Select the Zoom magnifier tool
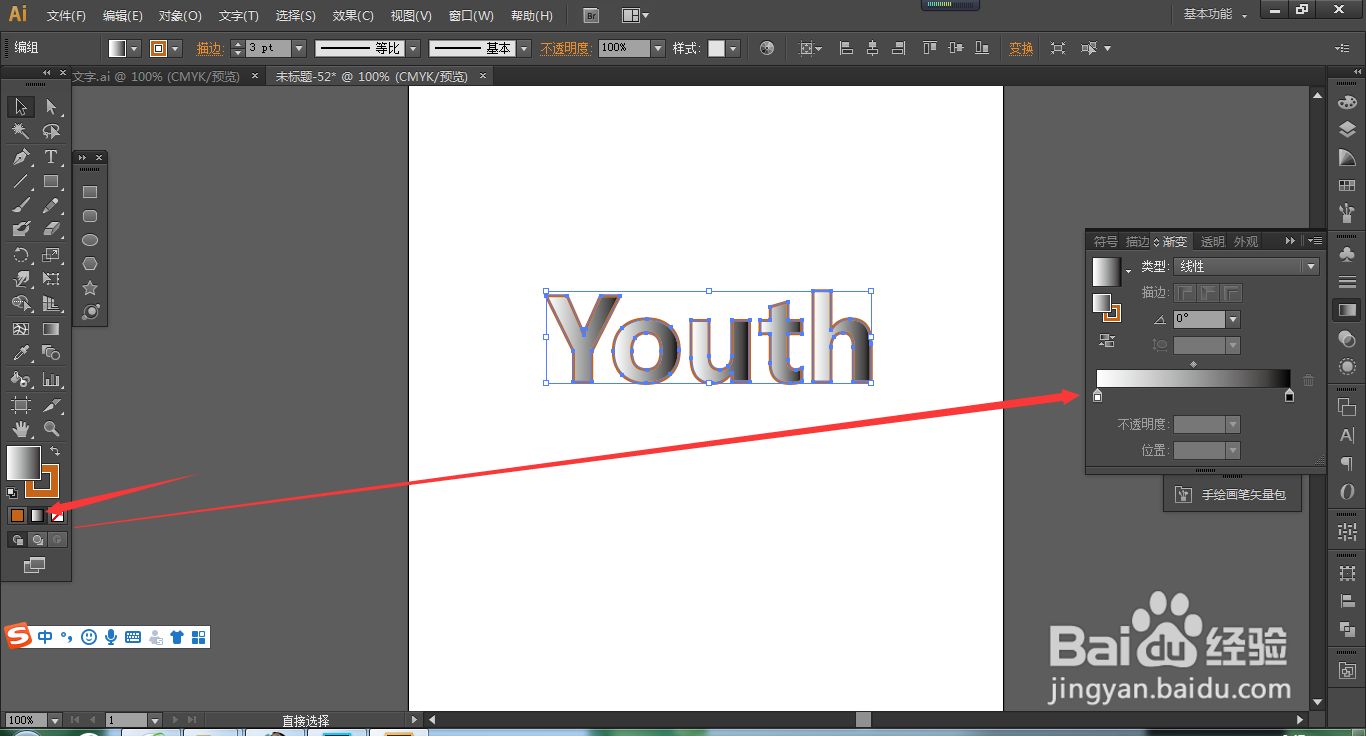 pyautogui.click(x=51, y=429)
